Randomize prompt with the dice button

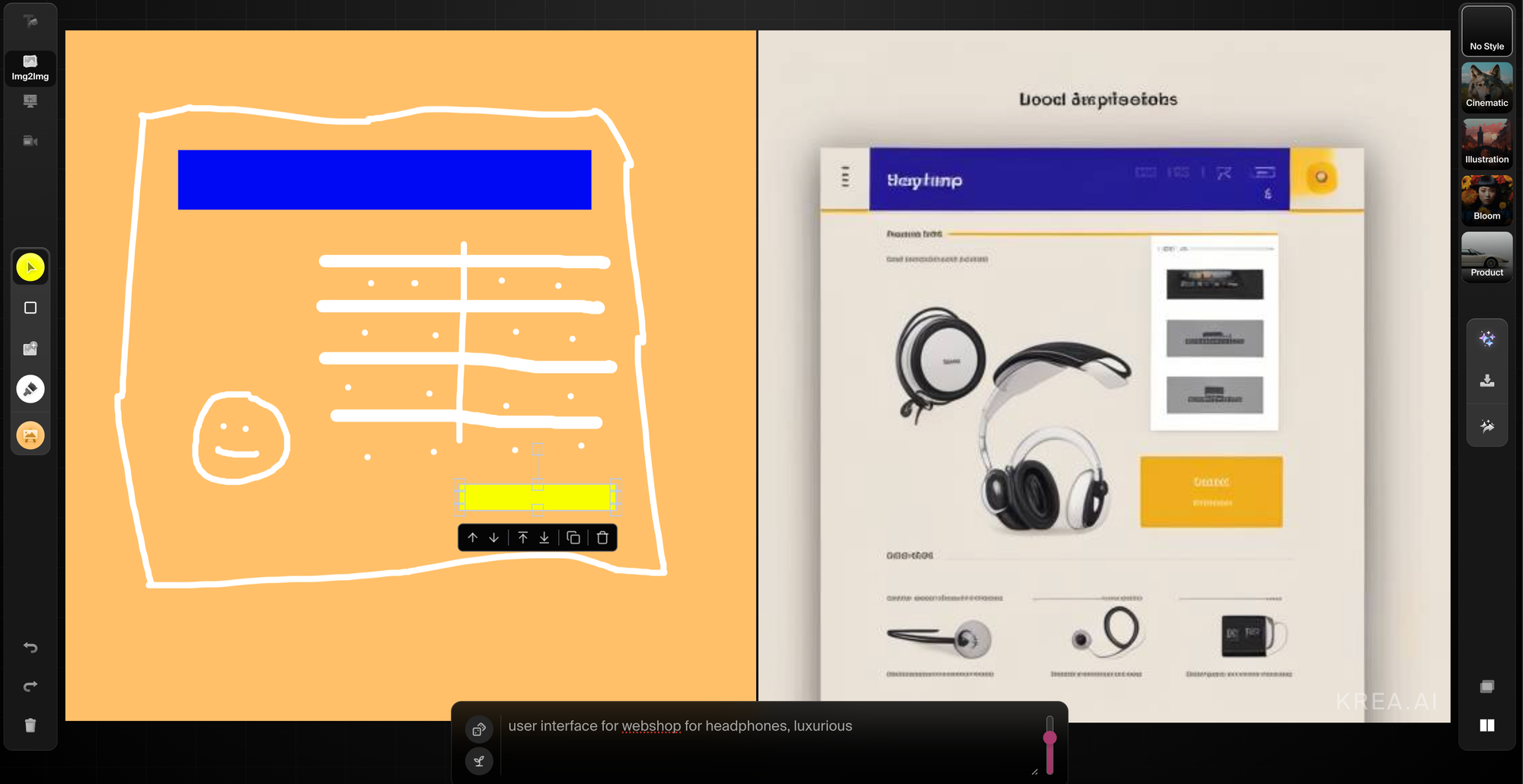pos(479,730)
